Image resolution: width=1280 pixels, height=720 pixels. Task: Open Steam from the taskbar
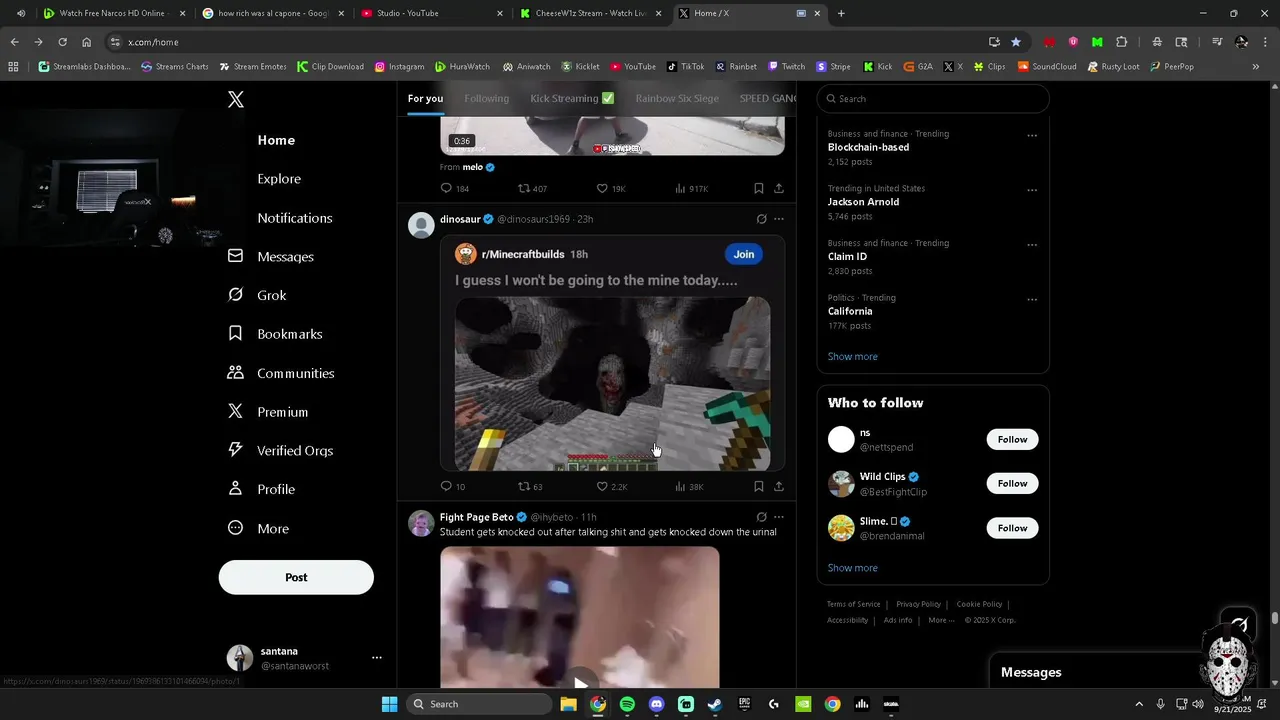click(x=714, y=704)
